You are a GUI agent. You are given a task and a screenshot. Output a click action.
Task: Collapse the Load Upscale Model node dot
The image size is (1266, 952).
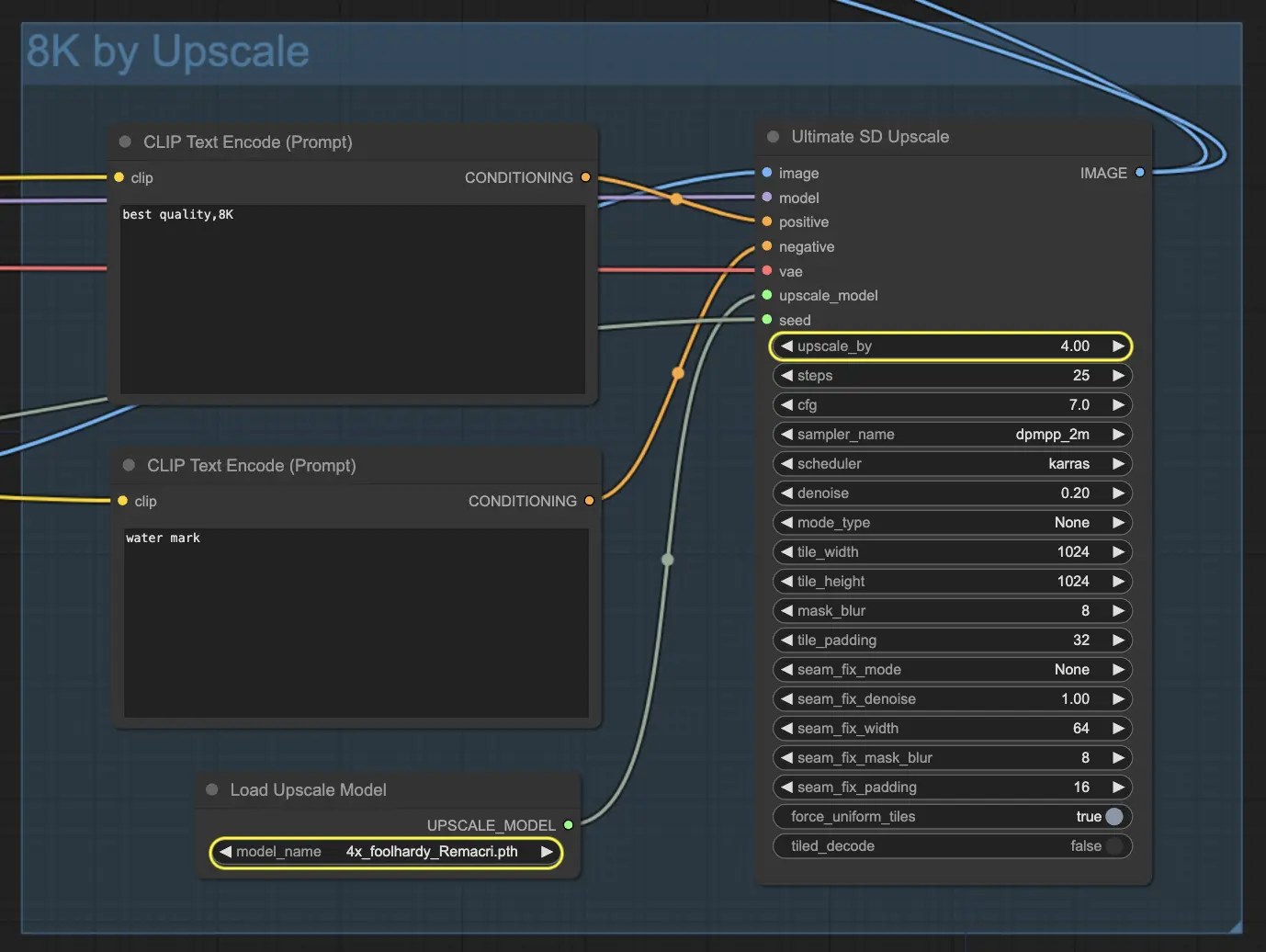[212, 789]
